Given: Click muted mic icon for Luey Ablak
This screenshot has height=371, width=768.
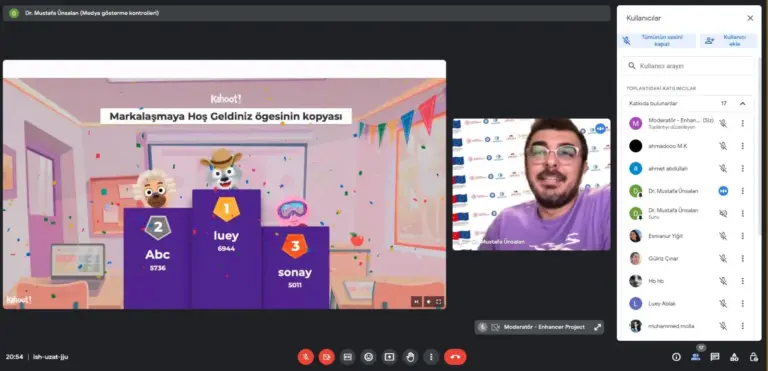Looking at the screenshot, I should (x=723, y=304).
